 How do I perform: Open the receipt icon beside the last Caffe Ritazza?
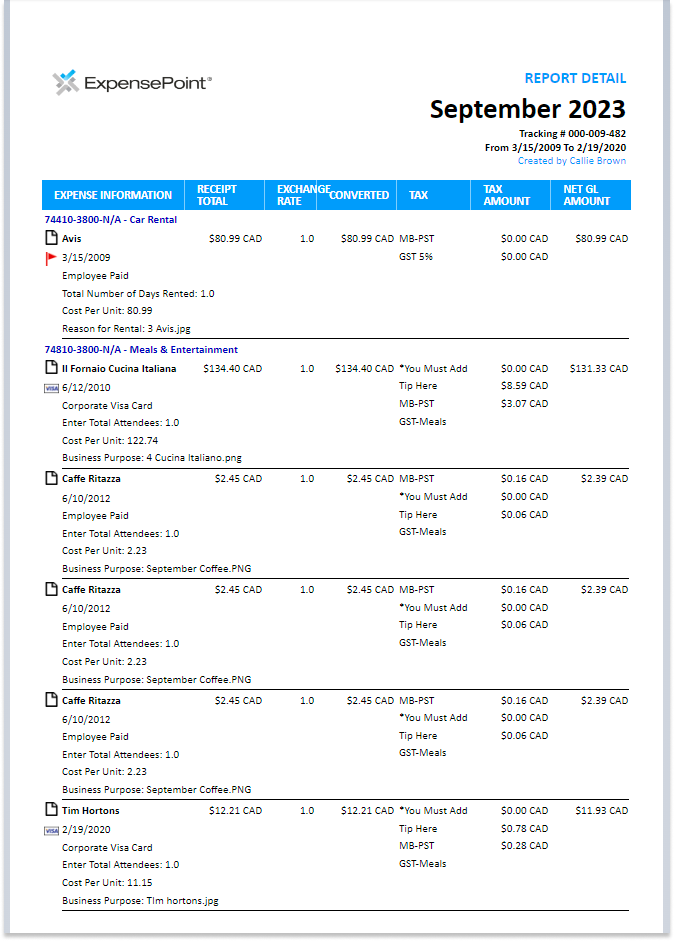[x=50, y=700]
